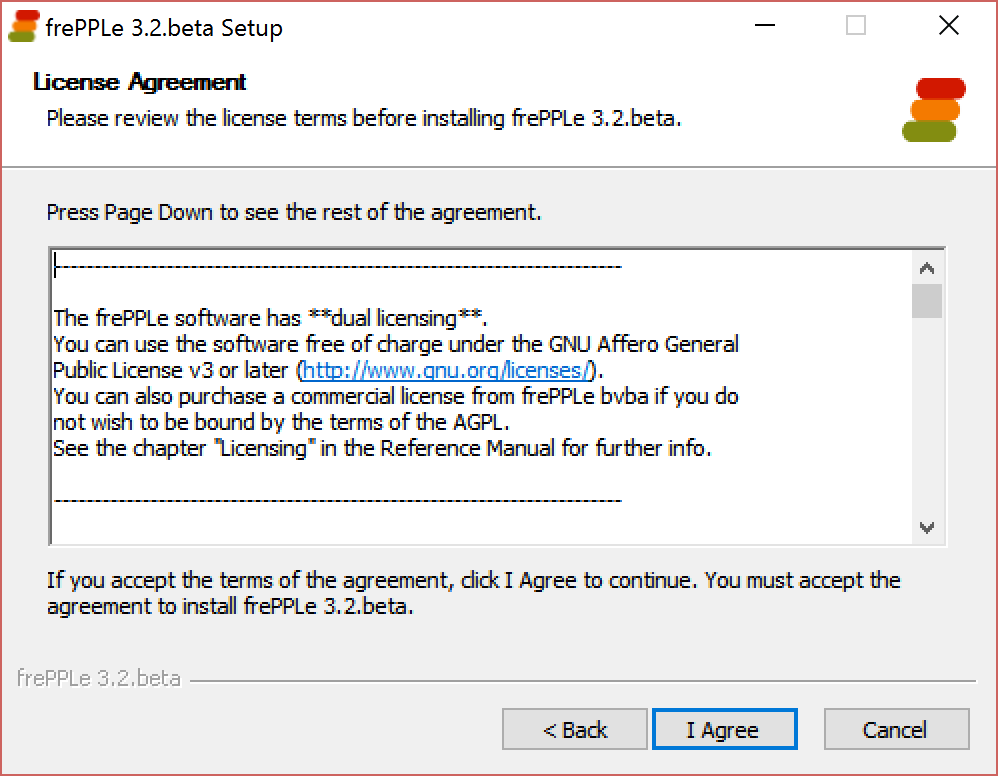This screenshot has height=776, width=998.
Task: Click the scrollbar track below the thumb
Action: 927,420
